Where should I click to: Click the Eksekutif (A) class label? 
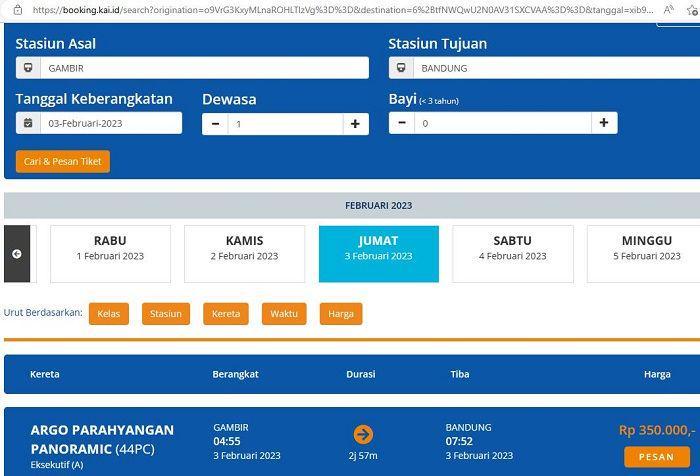(x=57, y=465)
